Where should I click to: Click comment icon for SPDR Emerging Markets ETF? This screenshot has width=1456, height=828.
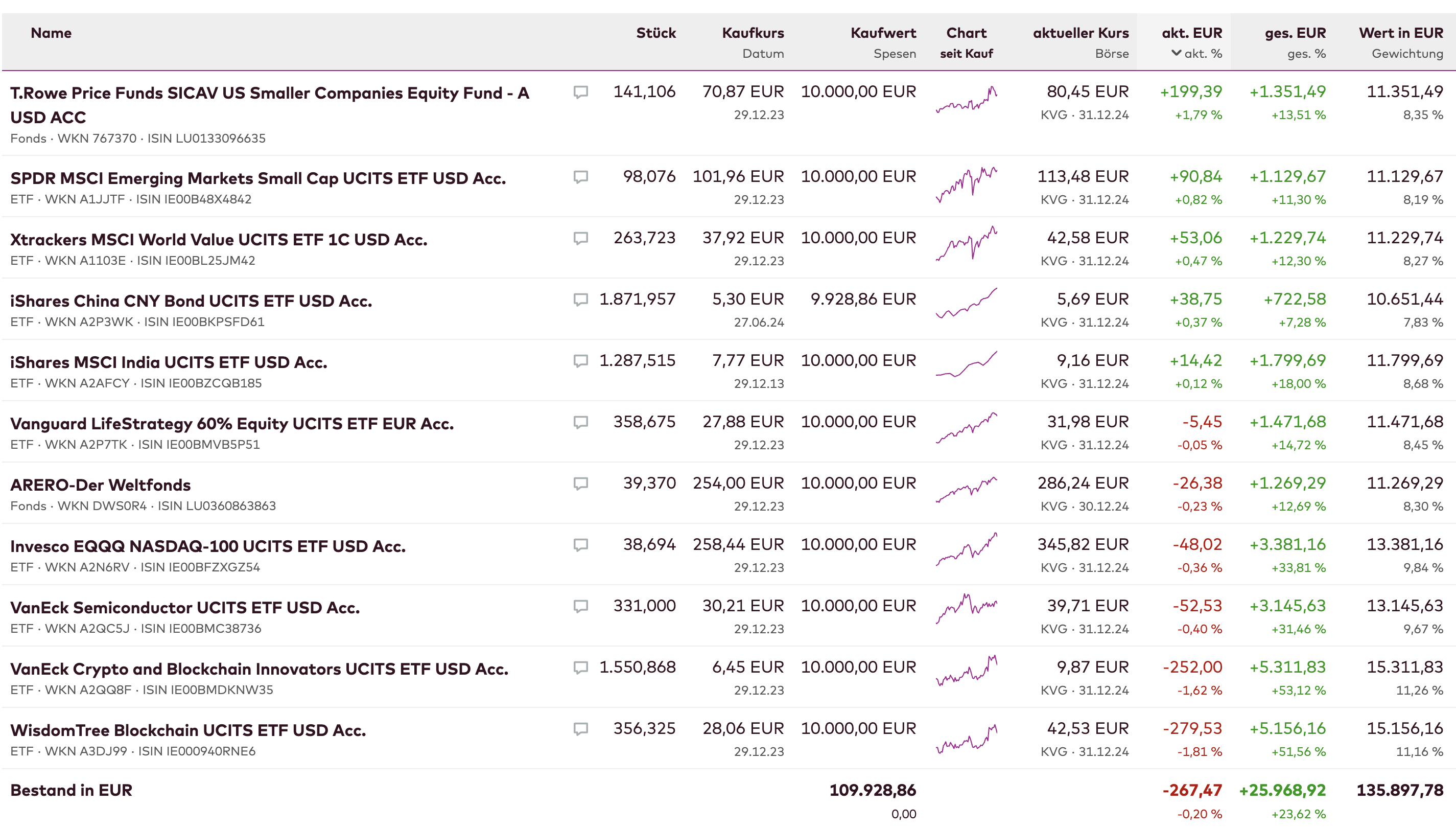pos(580,177)
